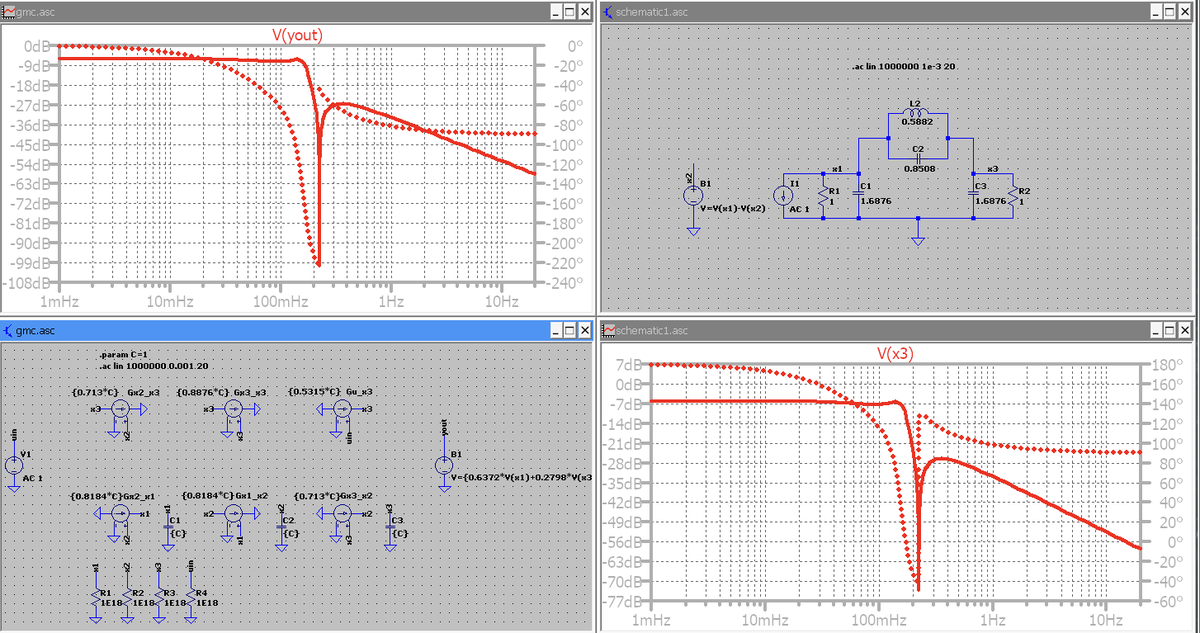
Task: Click the {0.8876*C} value text
Action: coord(203,391)
